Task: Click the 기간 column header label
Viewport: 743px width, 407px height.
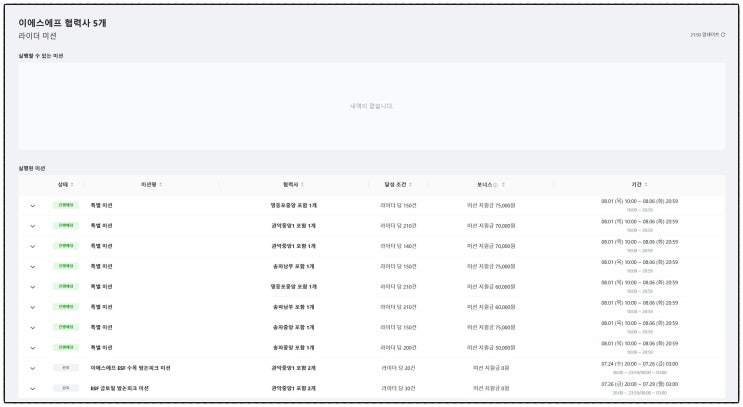Action: (636, 184)
